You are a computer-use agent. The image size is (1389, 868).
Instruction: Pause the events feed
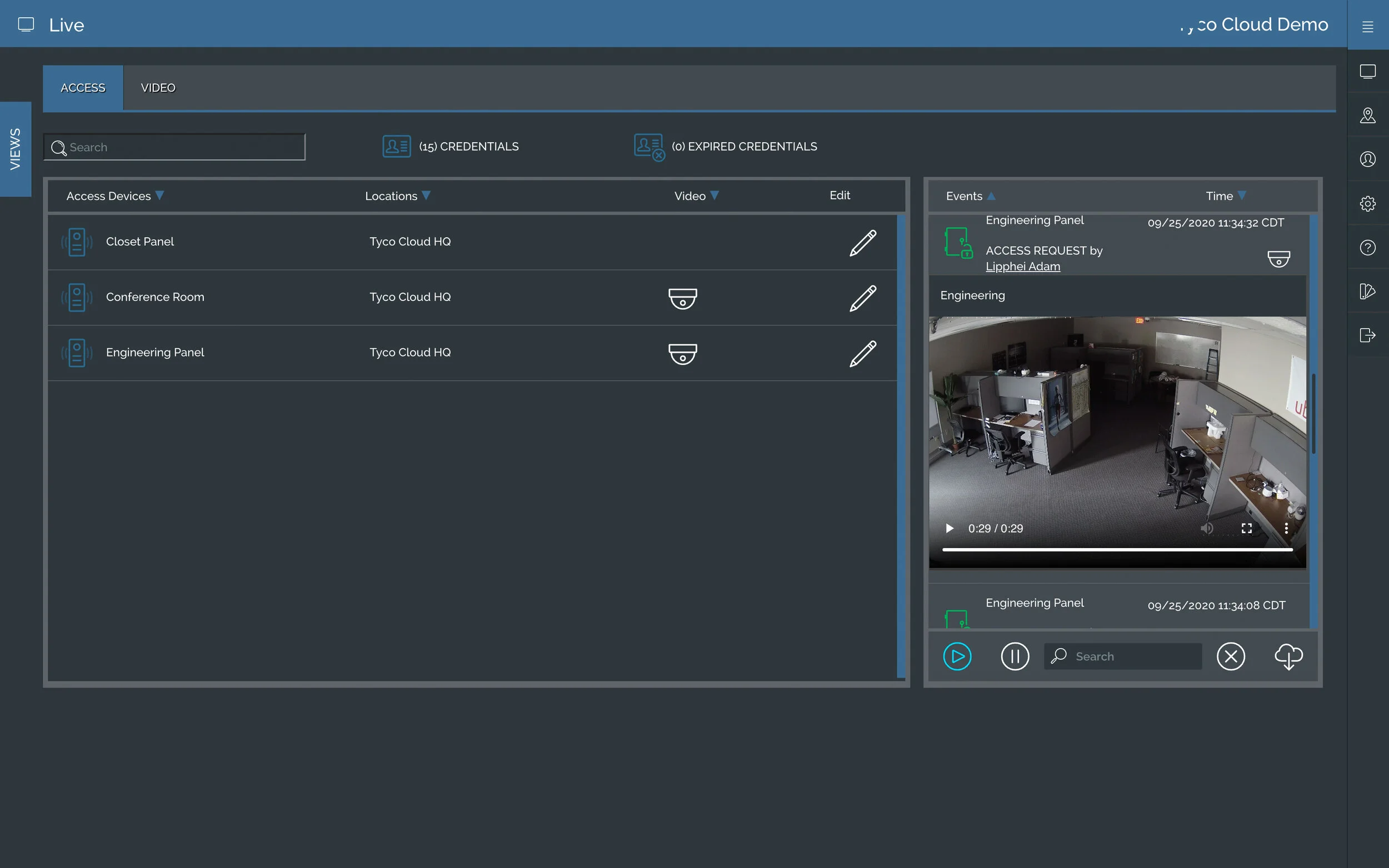pyautogui.click(x=1015, y=656)
